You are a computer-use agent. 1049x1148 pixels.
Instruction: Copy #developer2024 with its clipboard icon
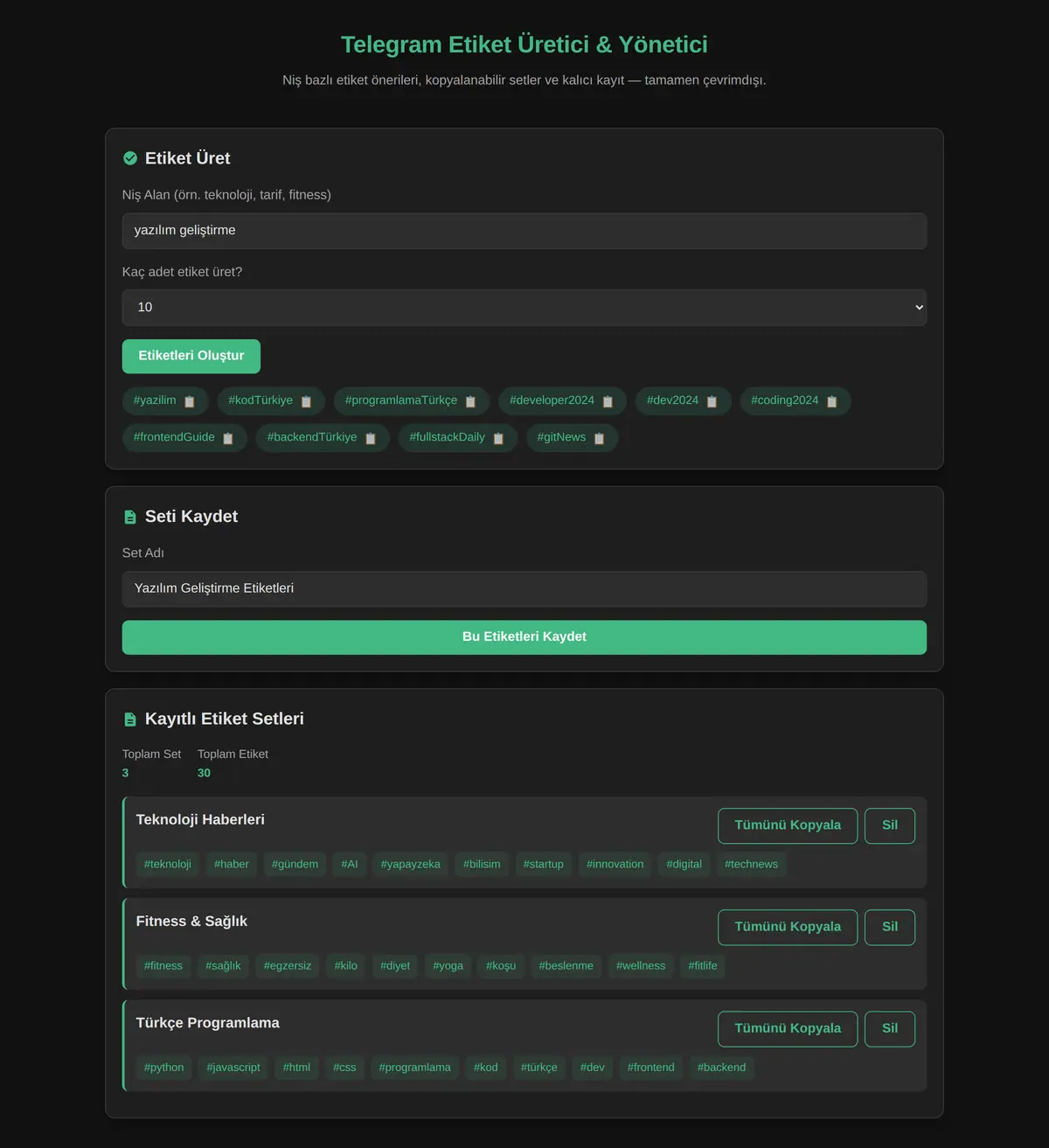(608, 401)
